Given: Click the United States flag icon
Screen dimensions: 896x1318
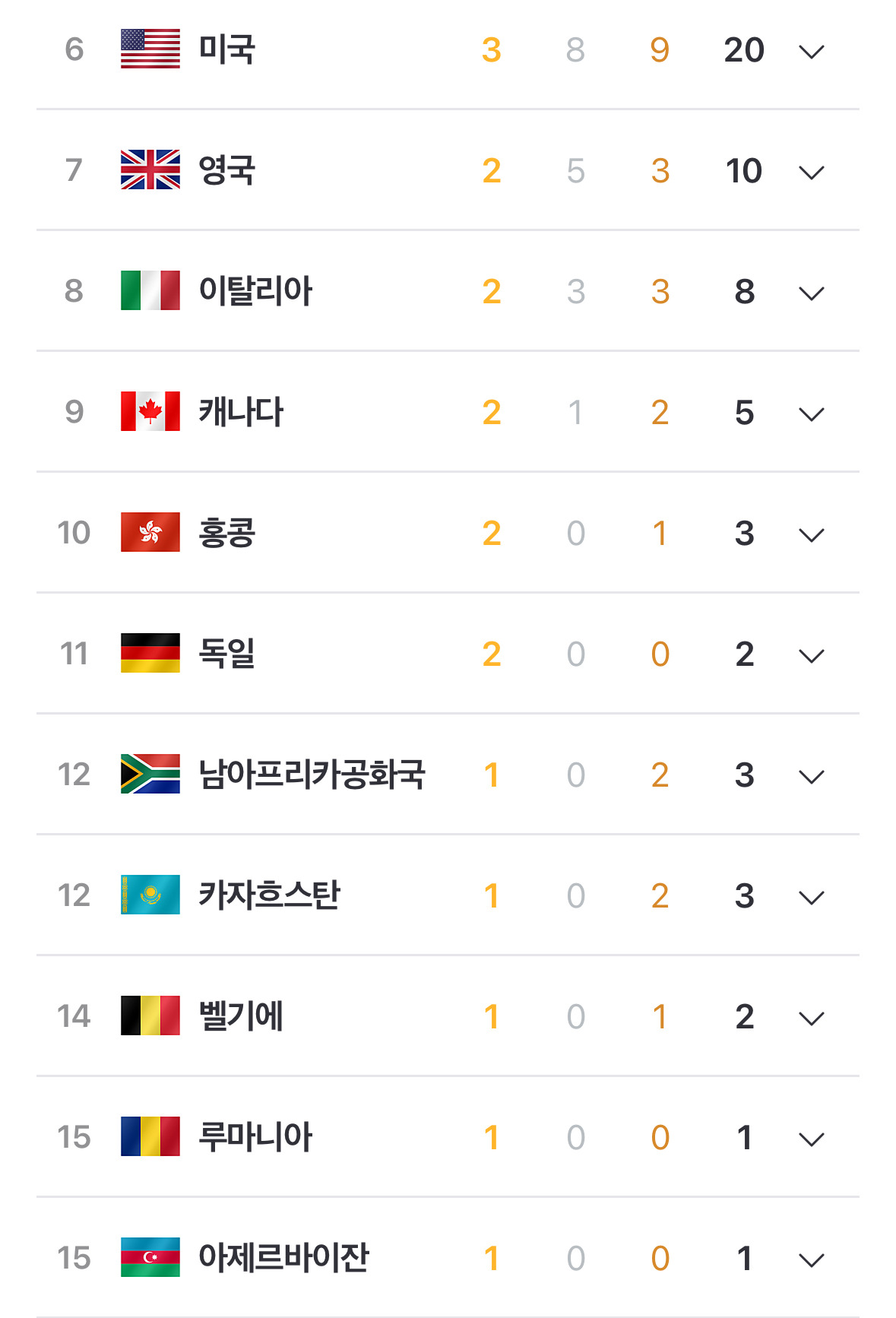Looking at the screenshot, I should (x=150, y=49).
